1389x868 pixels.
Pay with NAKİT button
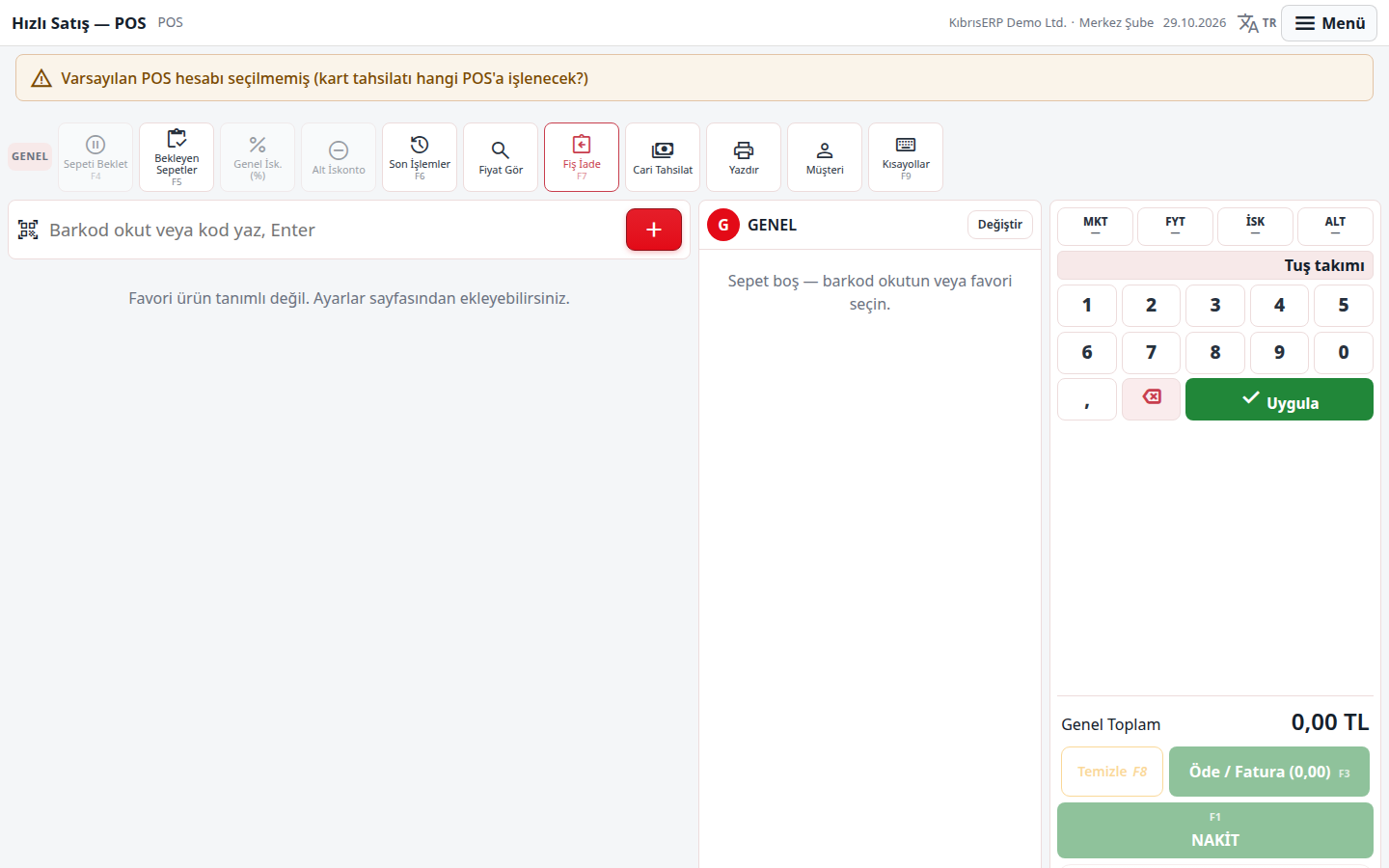tap(1215, 830)
